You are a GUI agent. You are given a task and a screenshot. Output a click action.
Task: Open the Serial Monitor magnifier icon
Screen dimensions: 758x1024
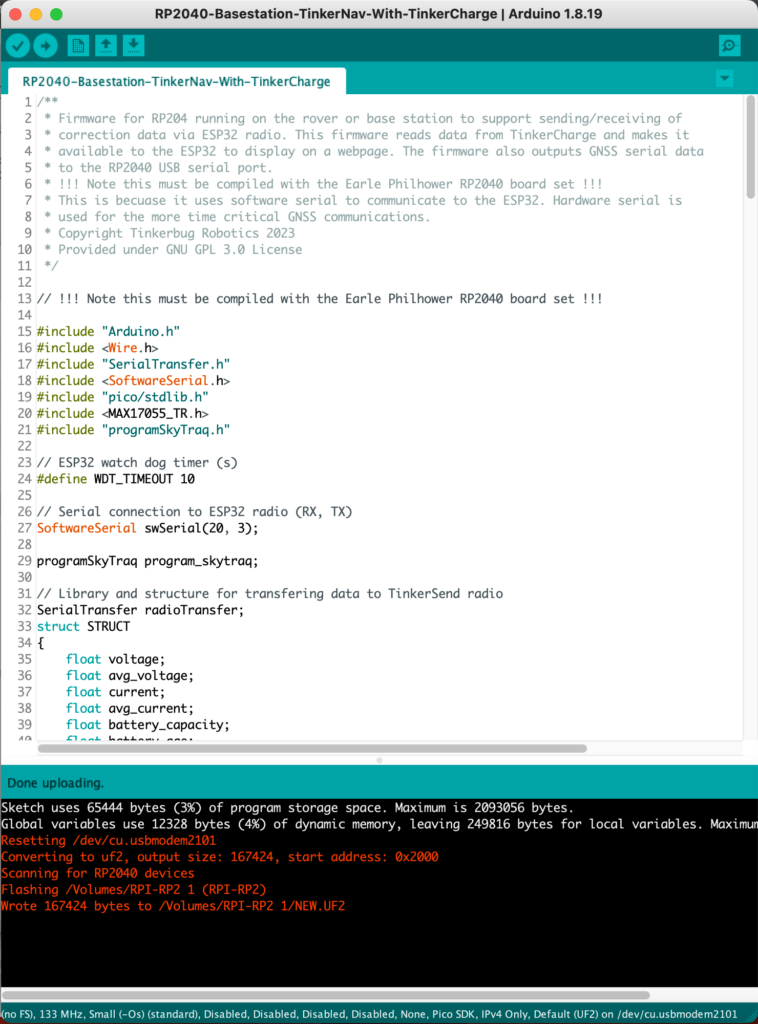(x=729, y=46)
